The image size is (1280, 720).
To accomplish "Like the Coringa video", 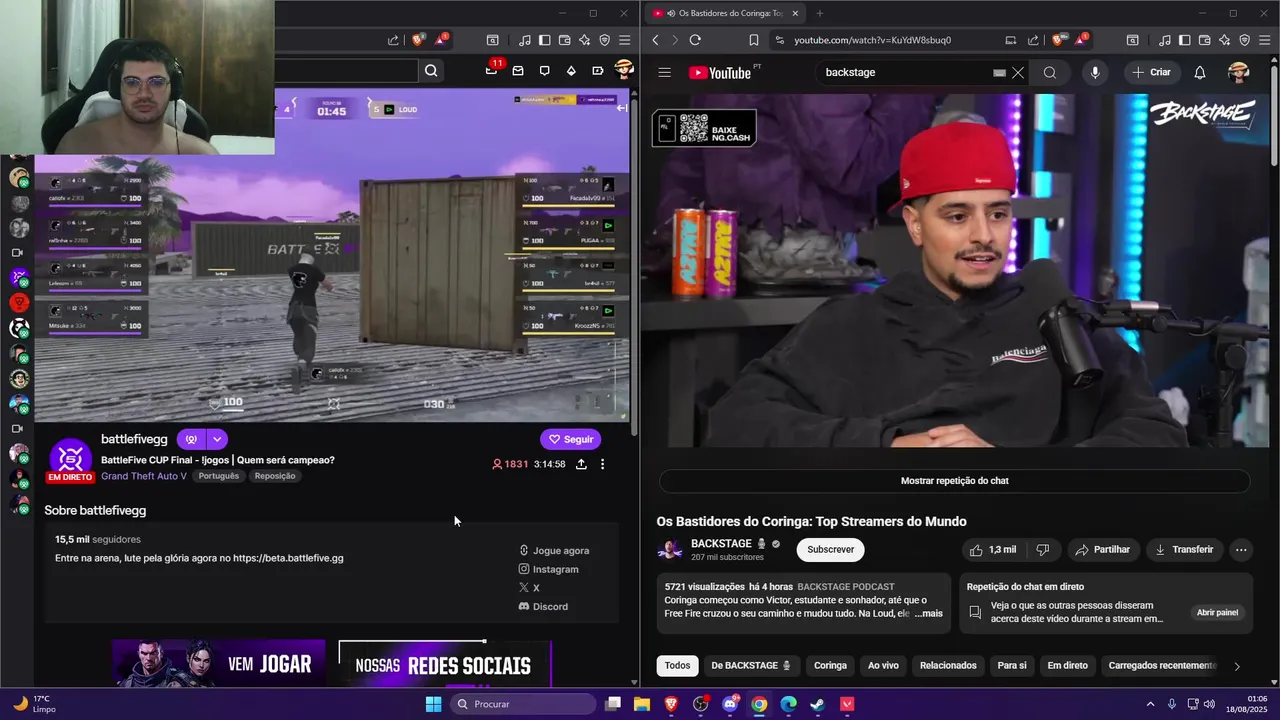I will [993, 550].
